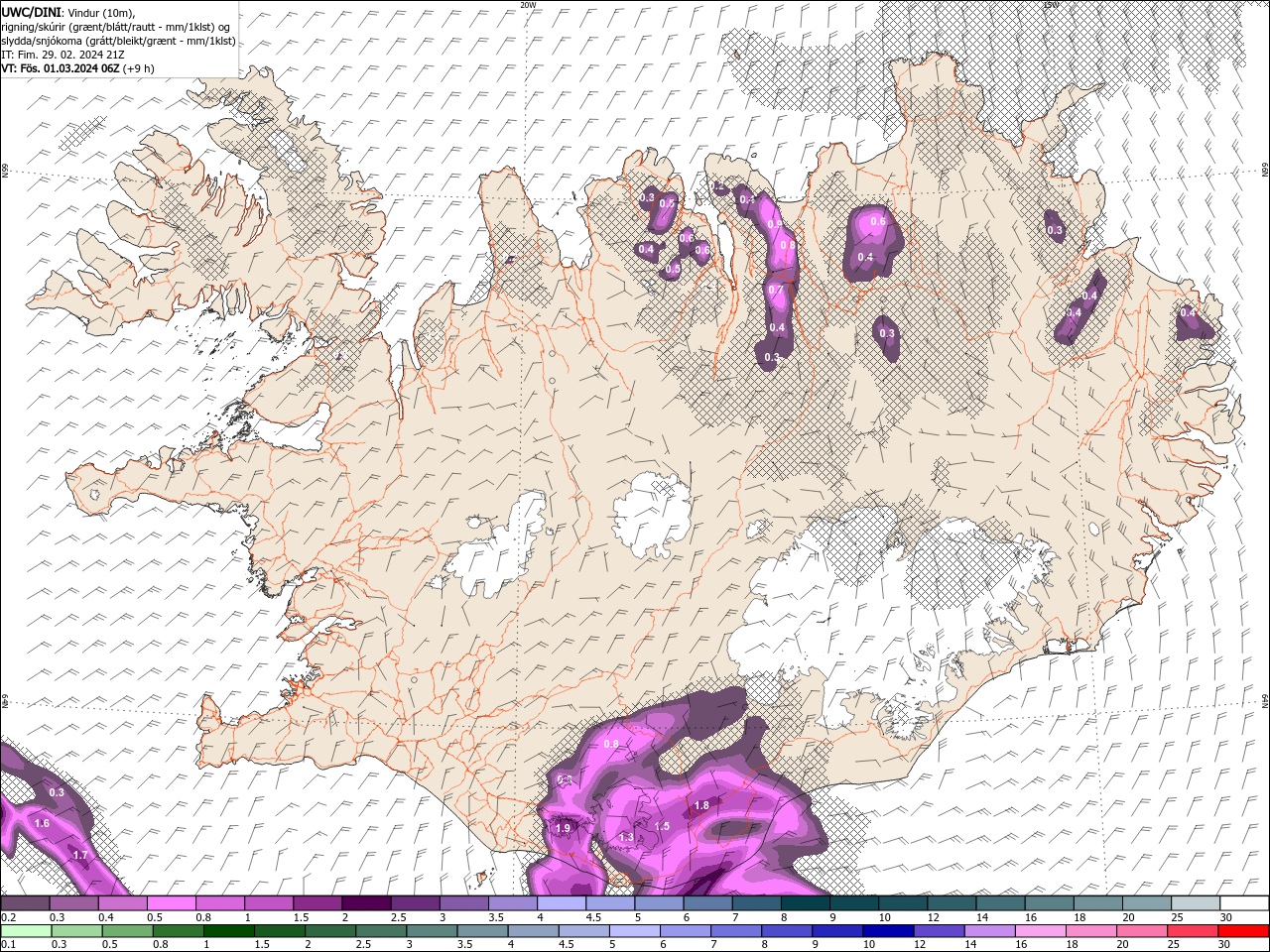
Task: Click the leftmost dark purple swatch on top scale
Action: pos(25,903)
